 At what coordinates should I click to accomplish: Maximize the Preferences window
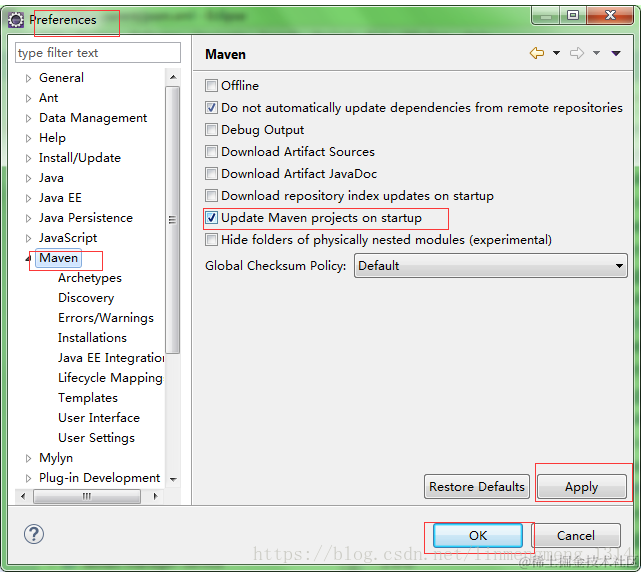pos(574,16)
